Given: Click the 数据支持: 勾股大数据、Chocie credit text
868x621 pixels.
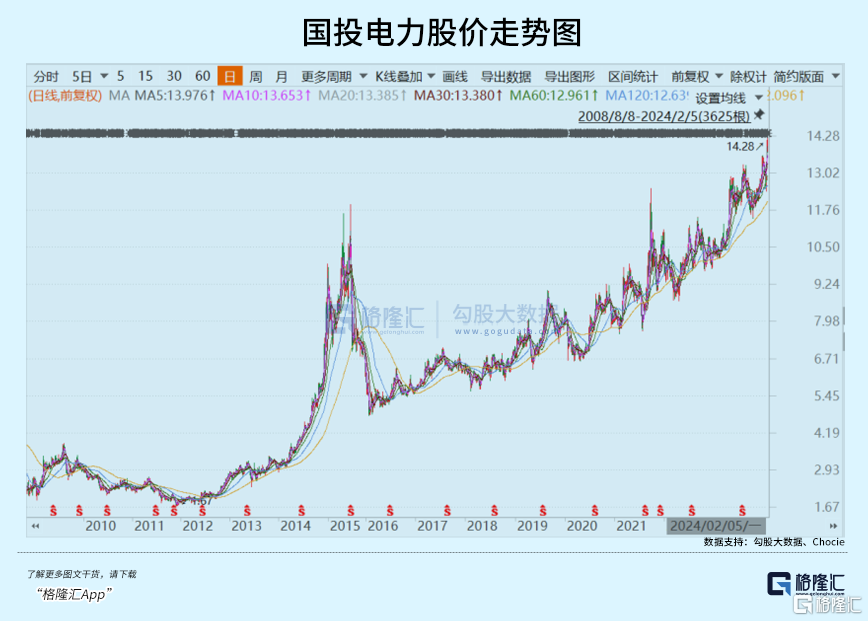Looking at the screenshot, I should (x=774, y=542).
